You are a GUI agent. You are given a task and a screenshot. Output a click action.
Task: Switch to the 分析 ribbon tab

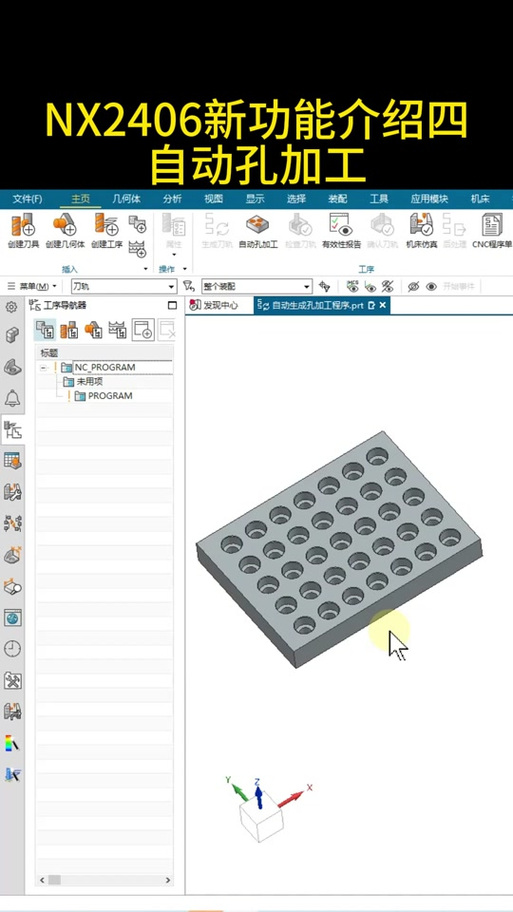click(x=172, y=199)
